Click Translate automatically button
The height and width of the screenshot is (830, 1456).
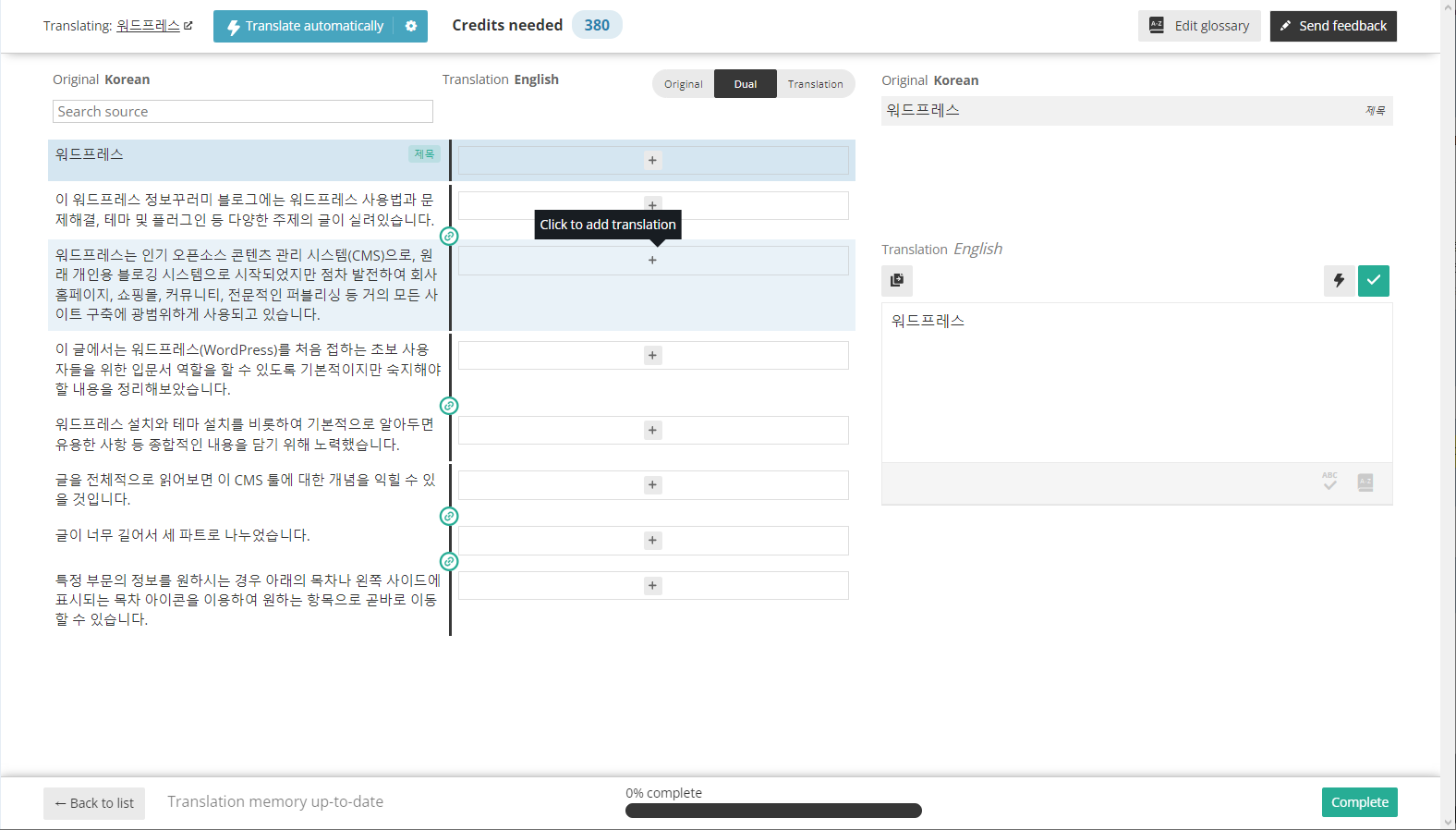click(x=305, y=26)
